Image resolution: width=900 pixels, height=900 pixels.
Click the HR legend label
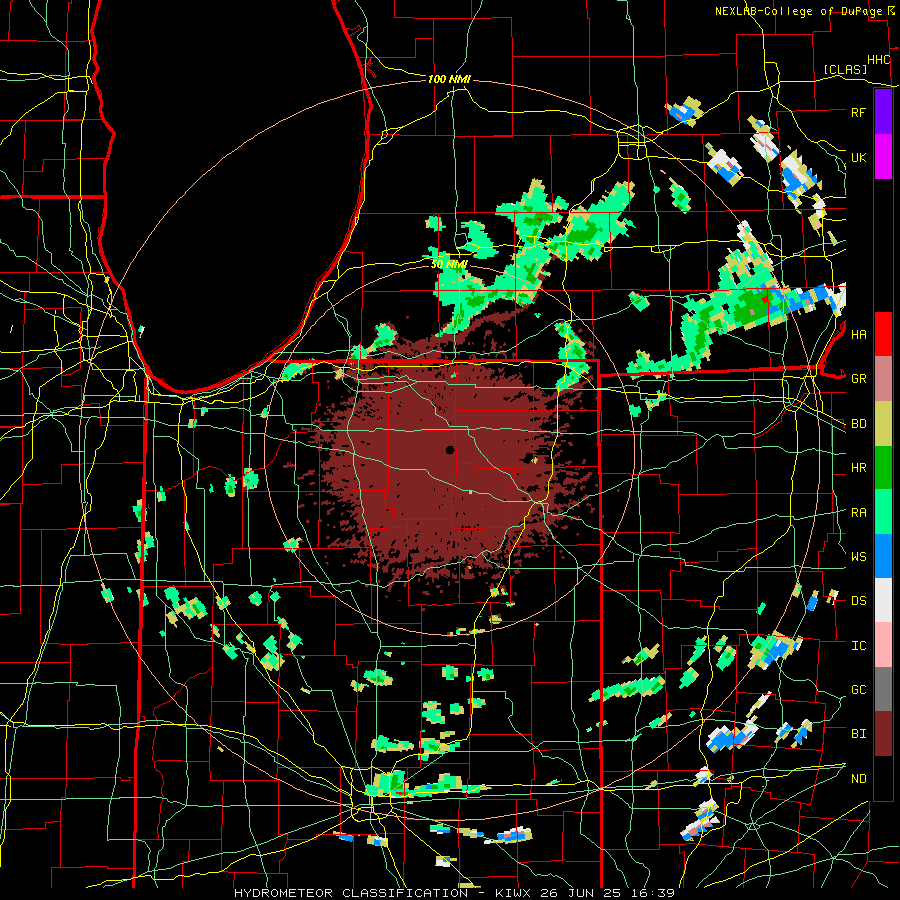858,468
